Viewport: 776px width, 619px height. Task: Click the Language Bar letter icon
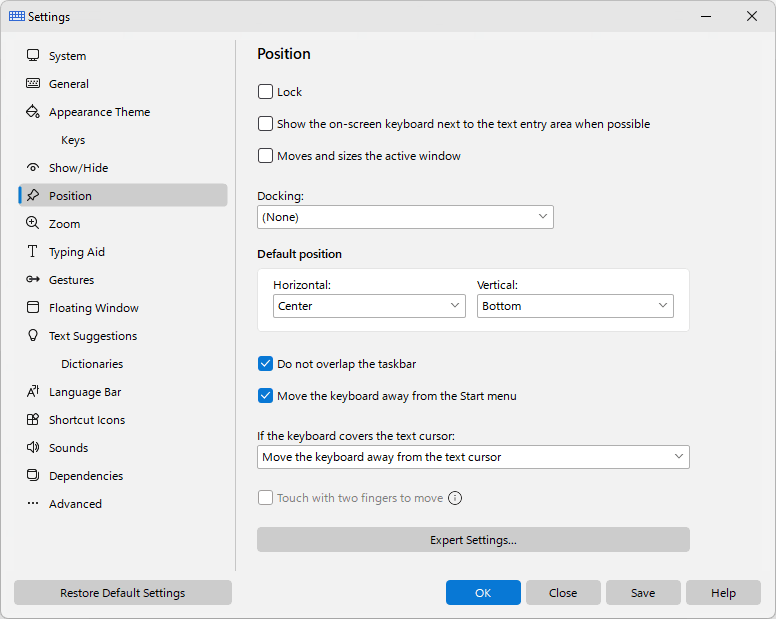33,391
